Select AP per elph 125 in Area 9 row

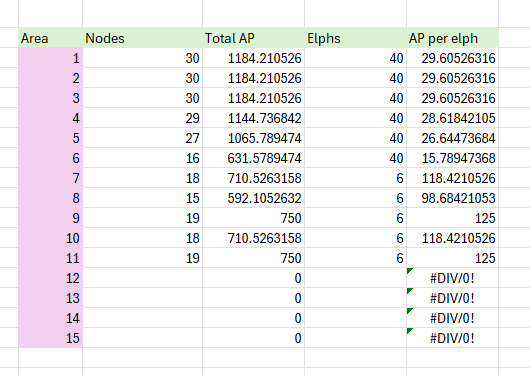[453, 218]
